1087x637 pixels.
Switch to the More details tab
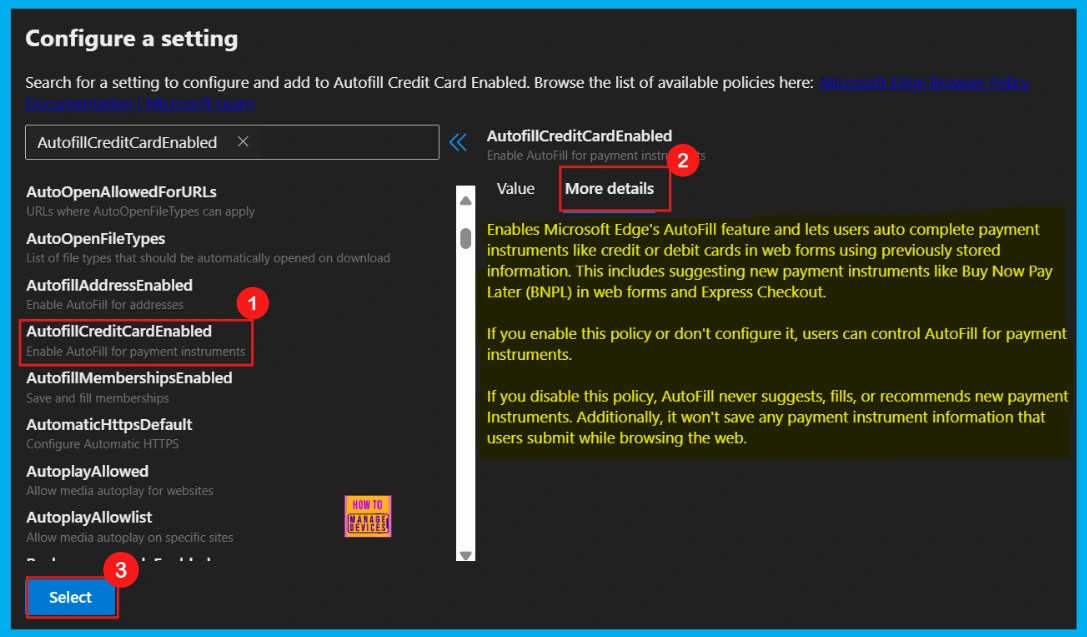(x=613, y=188)
